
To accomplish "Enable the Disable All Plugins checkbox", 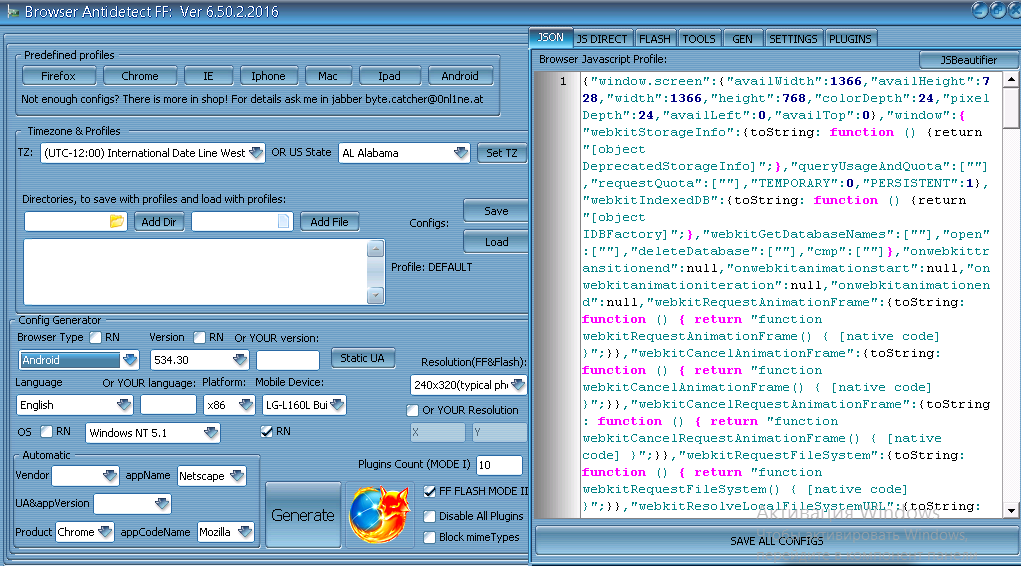I will coord(430,516).
